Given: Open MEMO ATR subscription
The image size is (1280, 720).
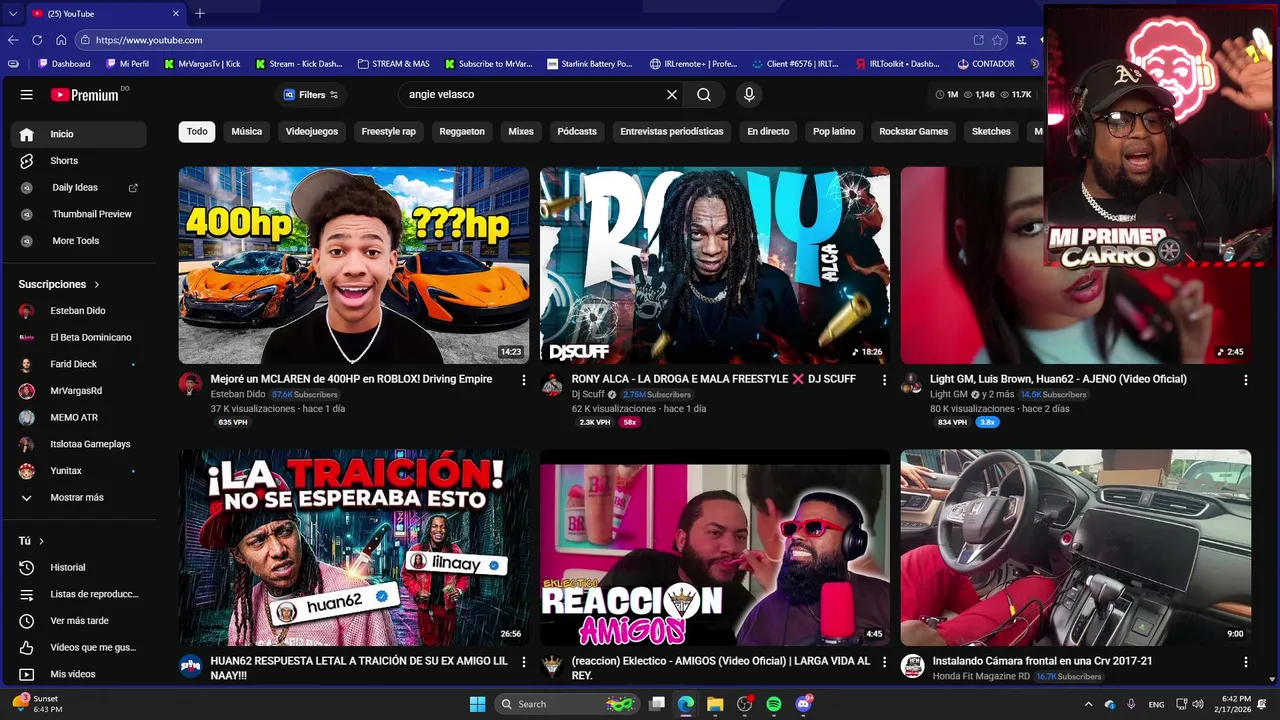Looking at the screenshot, I should 79,418.
